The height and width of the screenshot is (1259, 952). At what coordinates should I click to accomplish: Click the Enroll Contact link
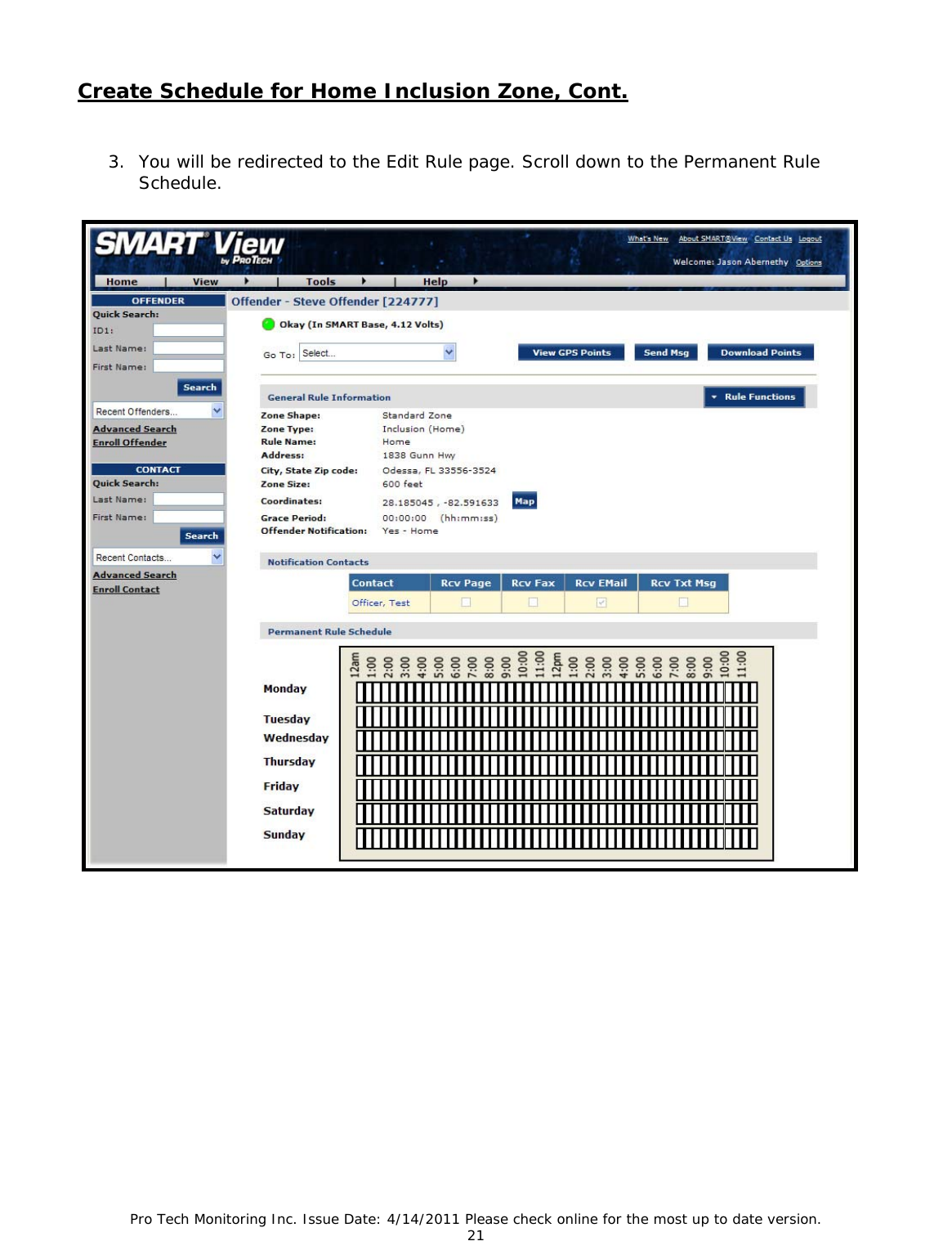coord(126,589)
